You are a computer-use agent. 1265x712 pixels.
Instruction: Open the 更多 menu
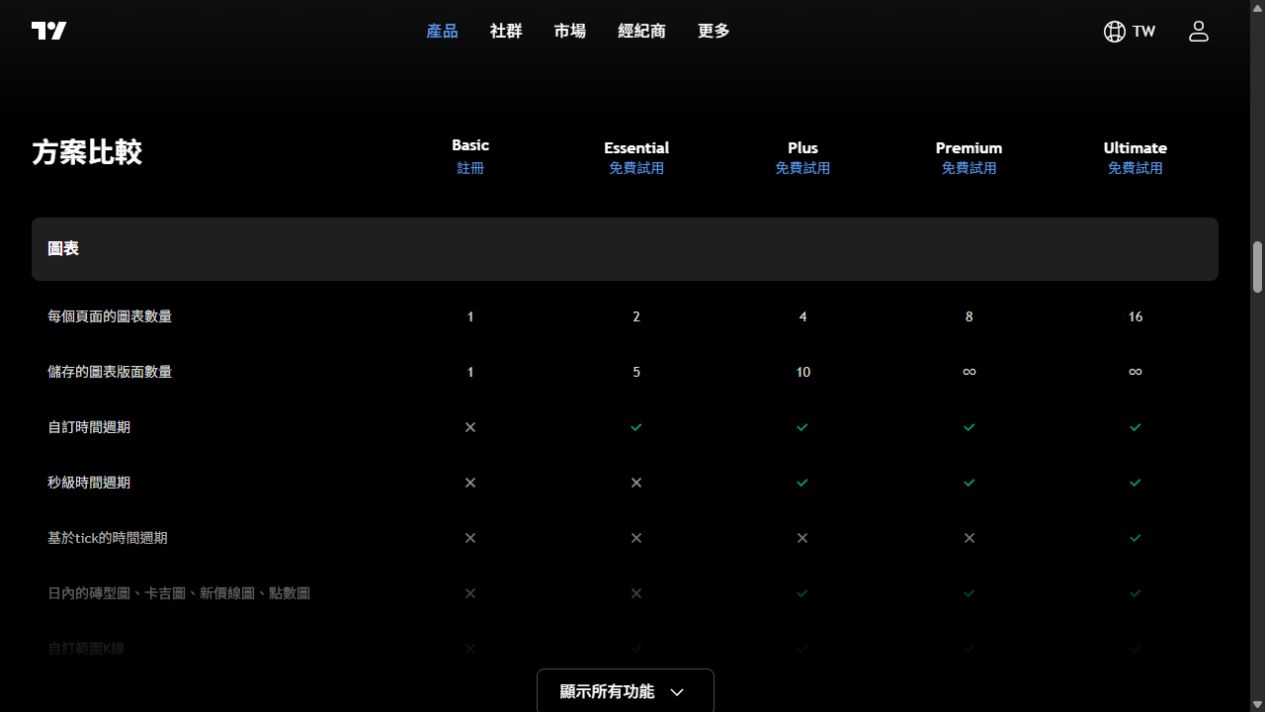[714, 31]
